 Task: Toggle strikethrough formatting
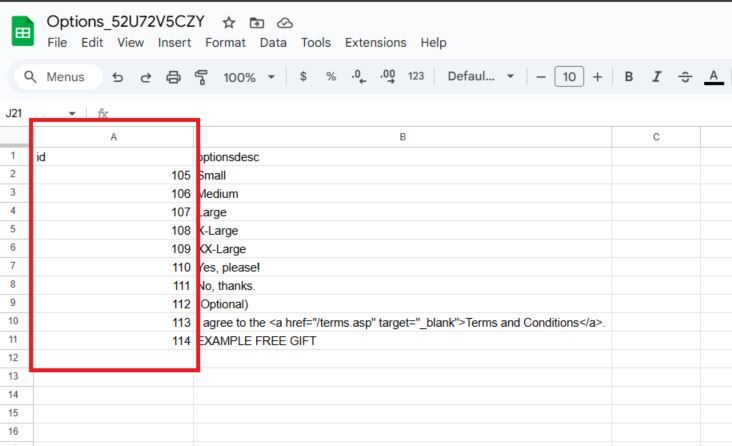(x=684, y=77)
